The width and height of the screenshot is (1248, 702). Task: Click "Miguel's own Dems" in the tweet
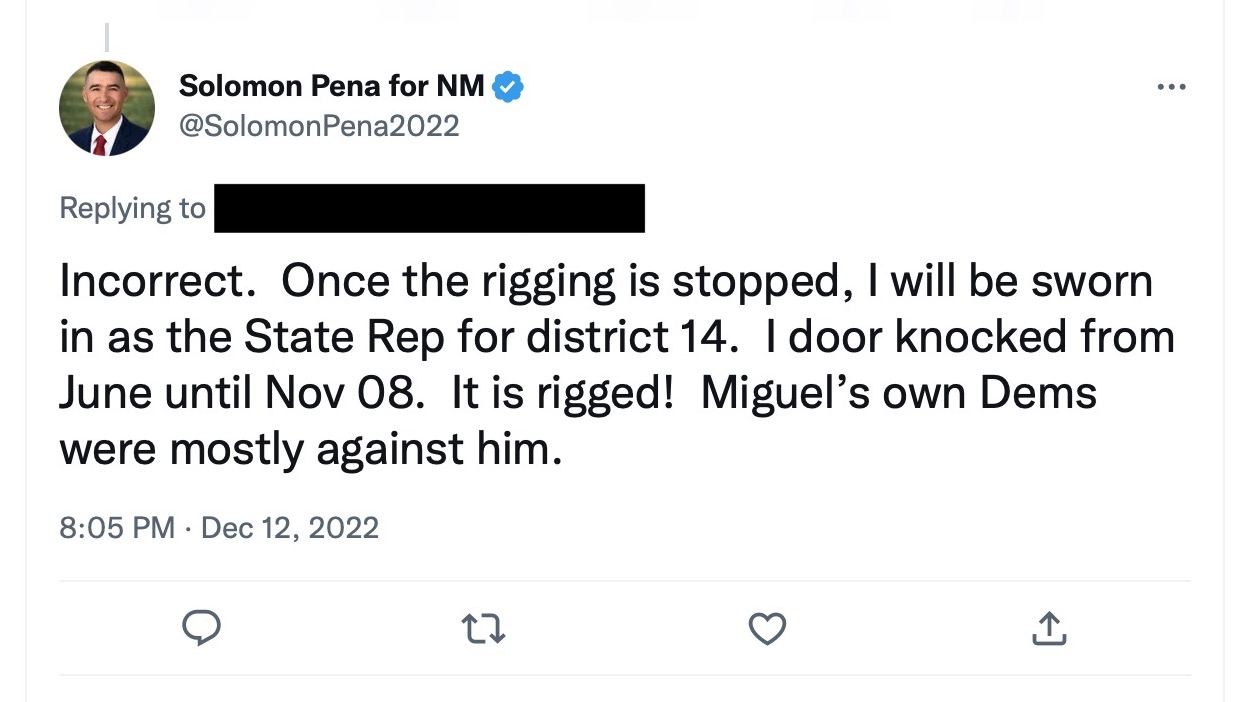(x=898, y=393)
